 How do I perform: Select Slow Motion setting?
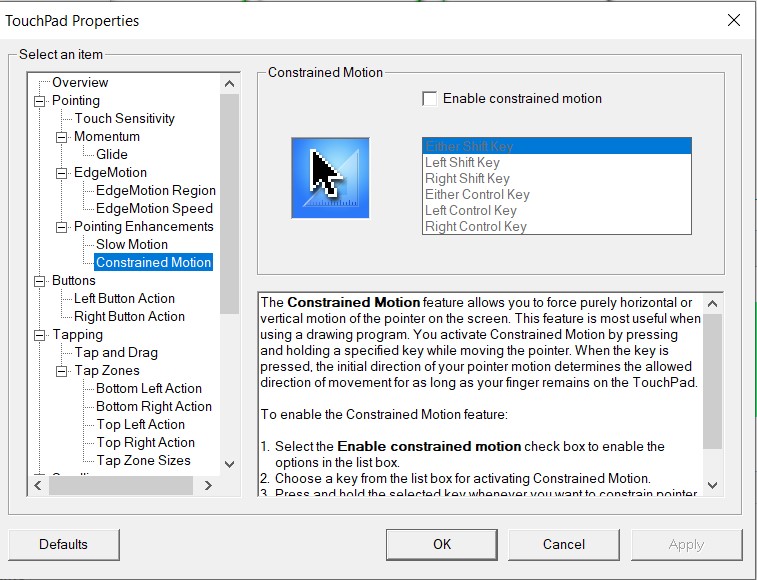(132, 244)
